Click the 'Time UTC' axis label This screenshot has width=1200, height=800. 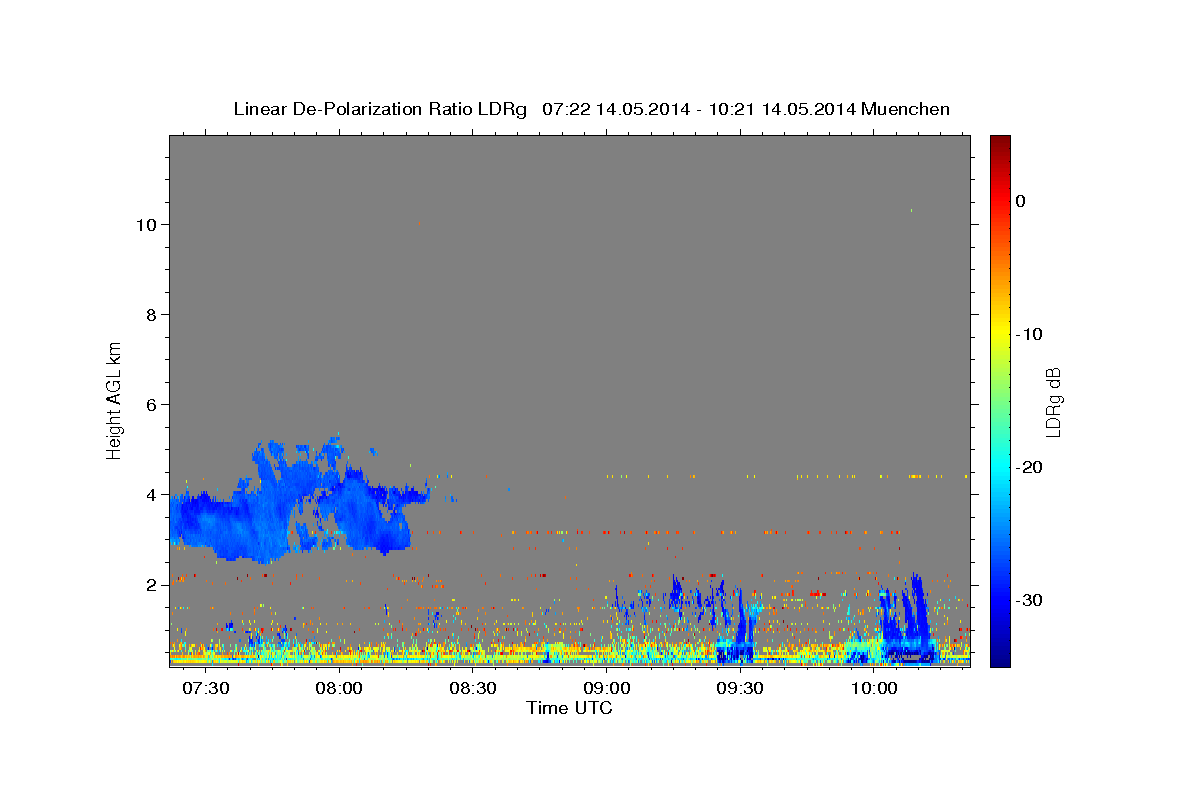pos(569,708)
